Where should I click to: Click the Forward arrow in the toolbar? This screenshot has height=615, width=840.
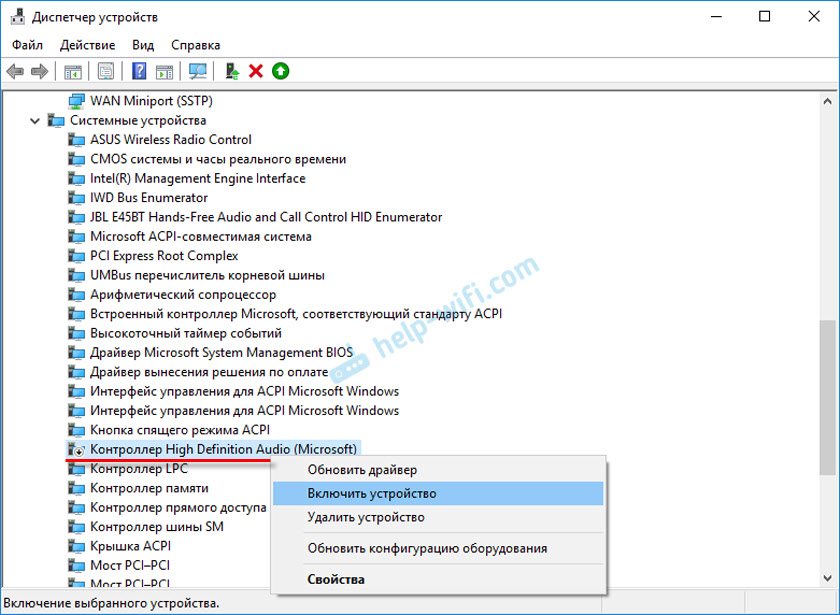tap(40, 71)
